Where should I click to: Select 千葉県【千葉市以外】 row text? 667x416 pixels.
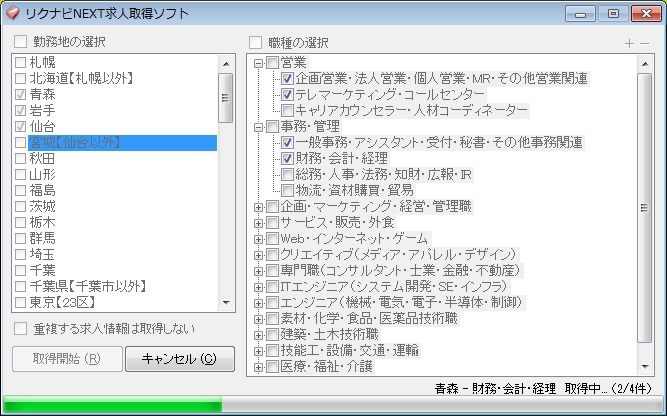pos(88,286)
